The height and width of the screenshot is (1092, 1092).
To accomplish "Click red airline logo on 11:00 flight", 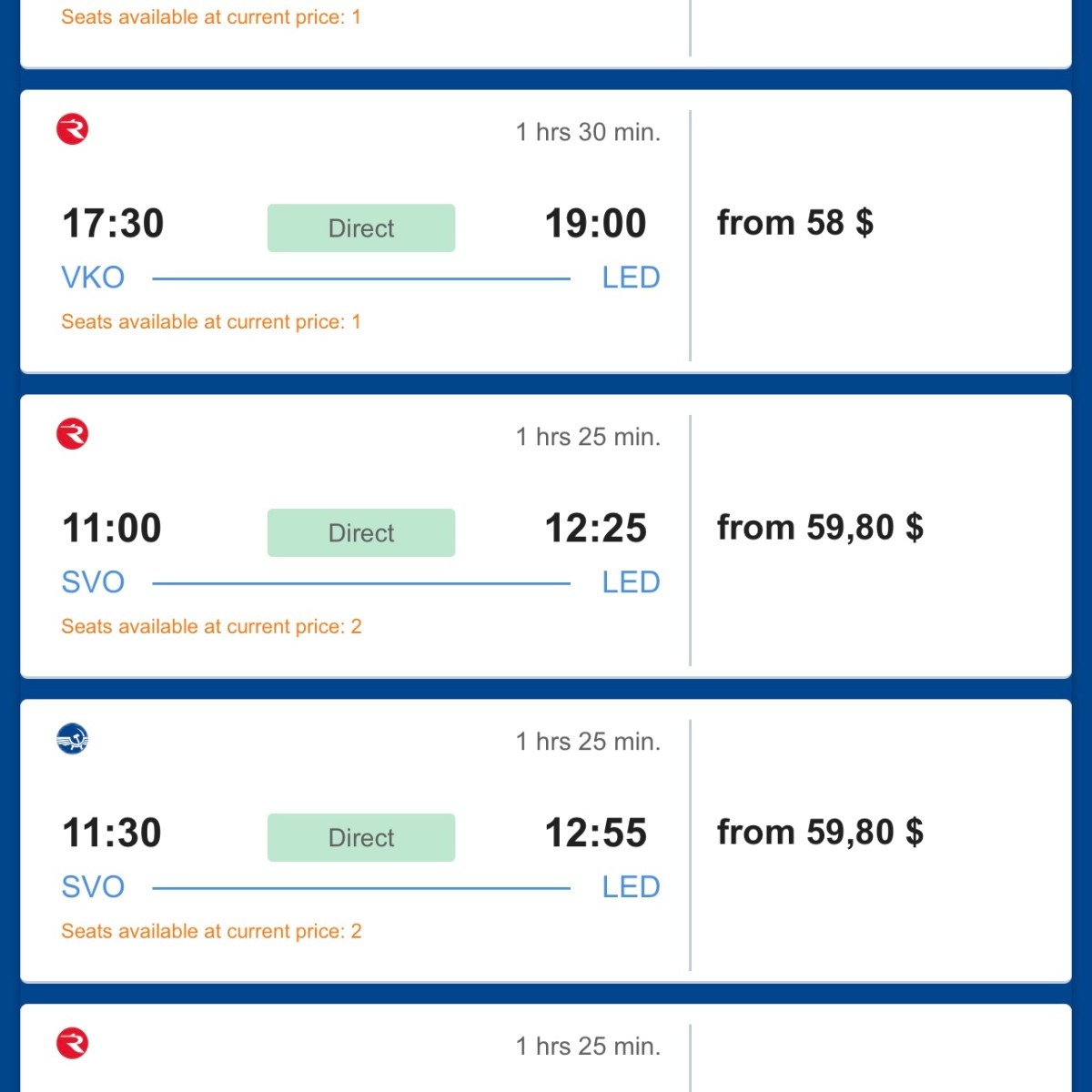I will (73, 434).
